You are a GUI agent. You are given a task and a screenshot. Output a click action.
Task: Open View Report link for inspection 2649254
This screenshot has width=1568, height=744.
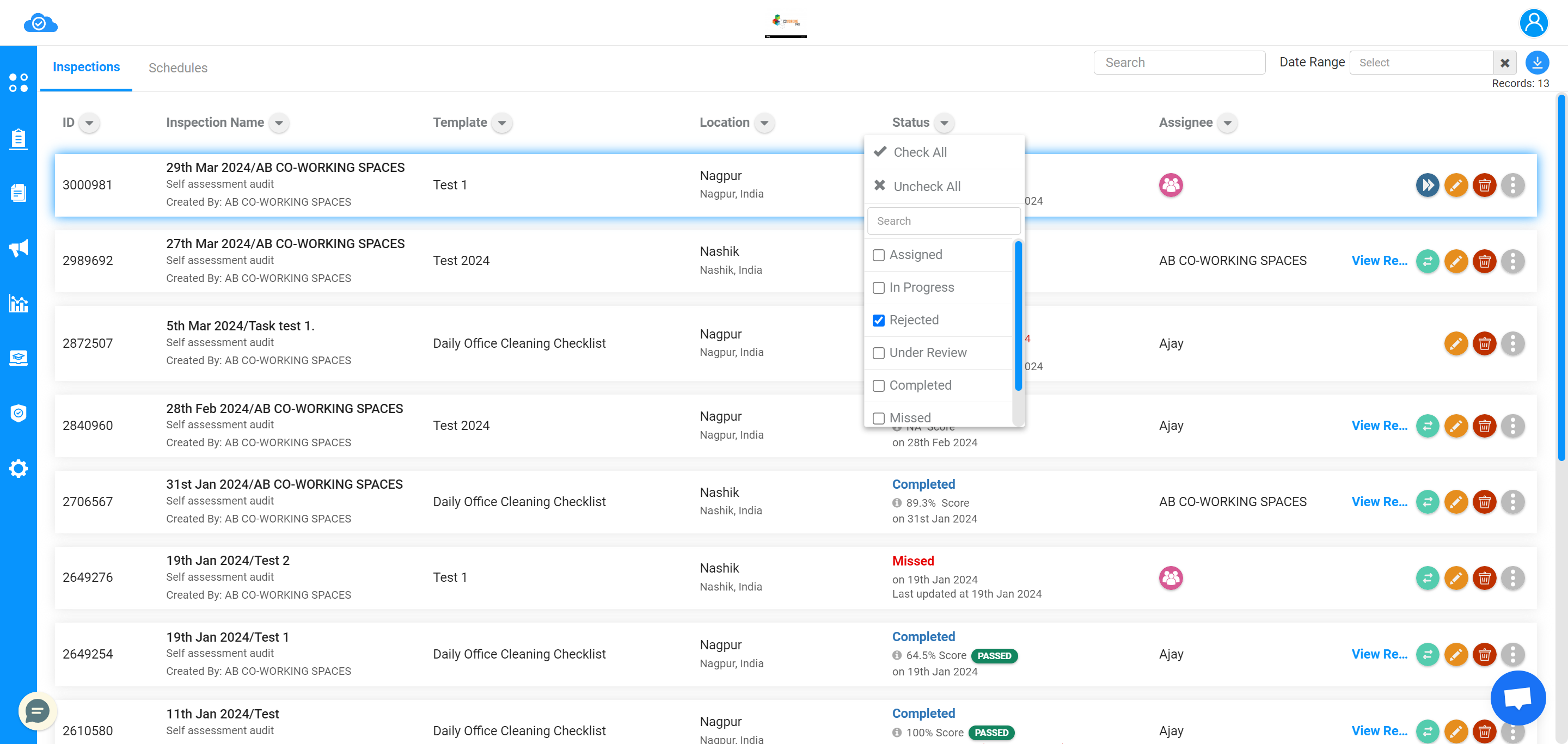click(x=1379, y=655)
